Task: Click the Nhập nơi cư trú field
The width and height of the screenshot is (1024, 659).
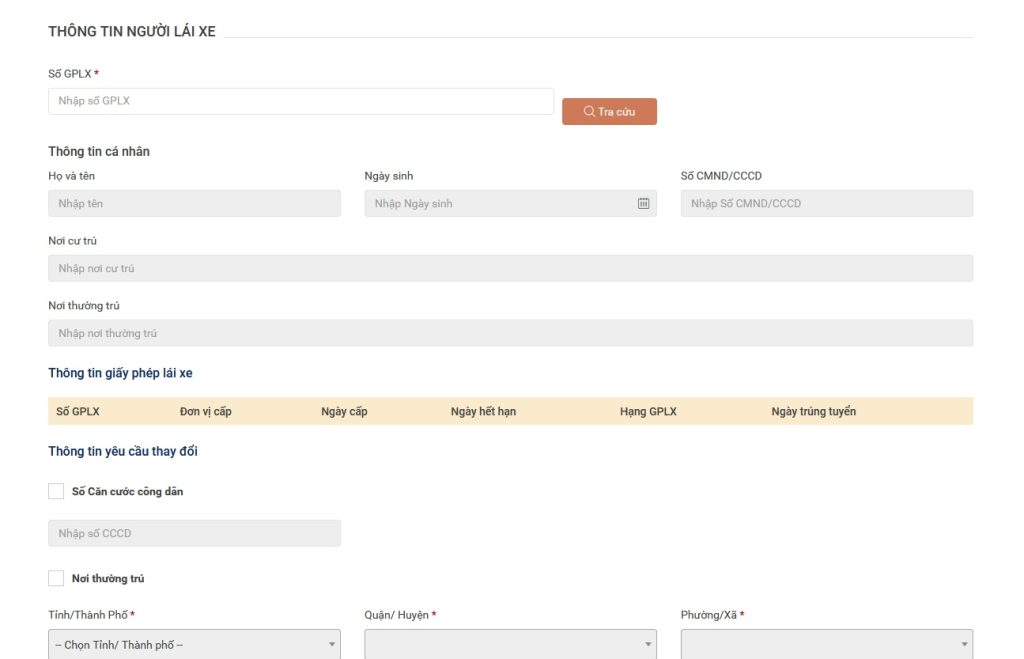Action: coord(510,268)
